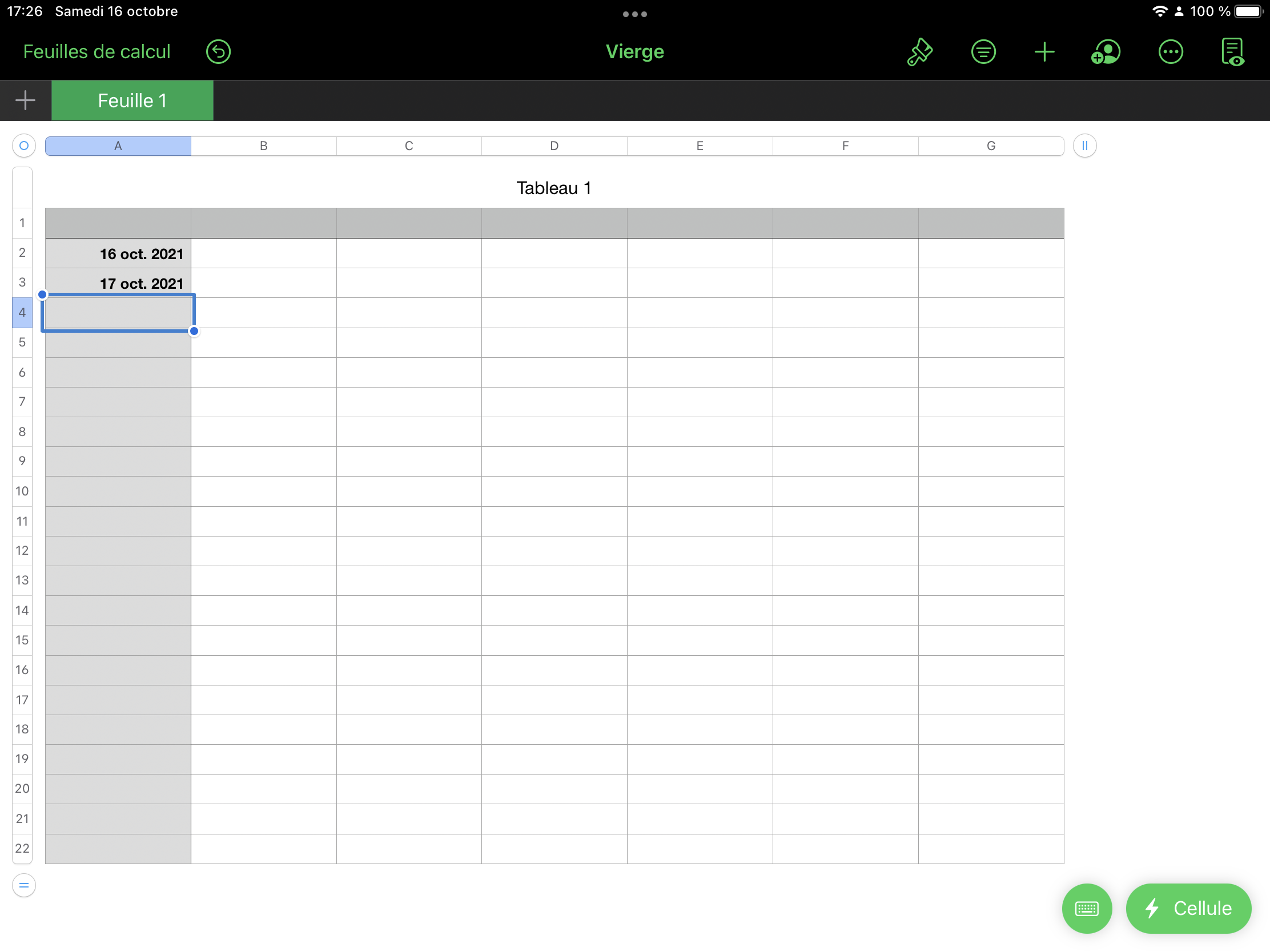1270x952 pixels.
Task: Open the sort and filter options icon
Action: tap(983, 51)
